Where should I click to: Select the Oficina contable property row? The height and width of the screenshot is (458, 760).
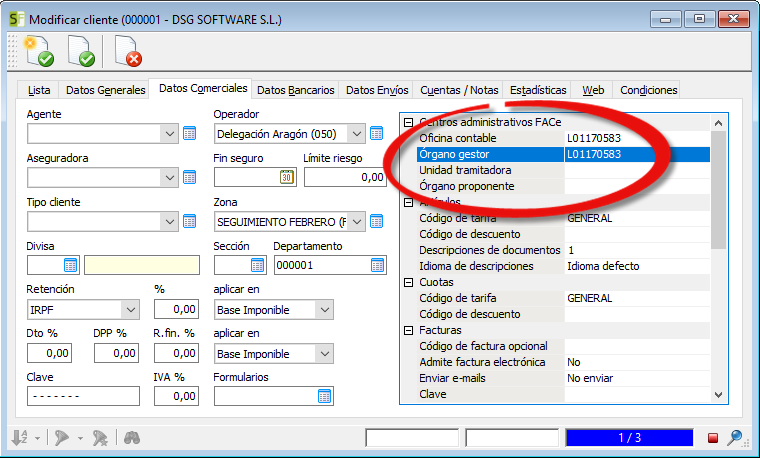click(x=563, y=138)
